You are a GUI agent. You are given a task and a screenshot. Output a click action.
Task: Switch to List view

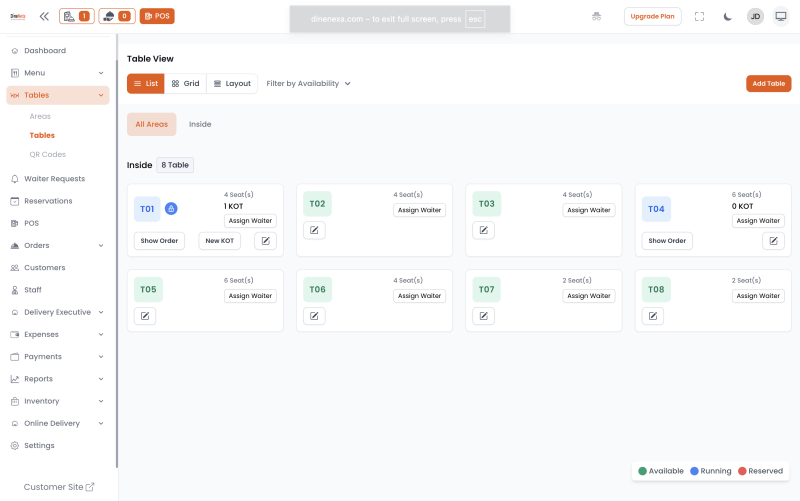coord(146,84)
